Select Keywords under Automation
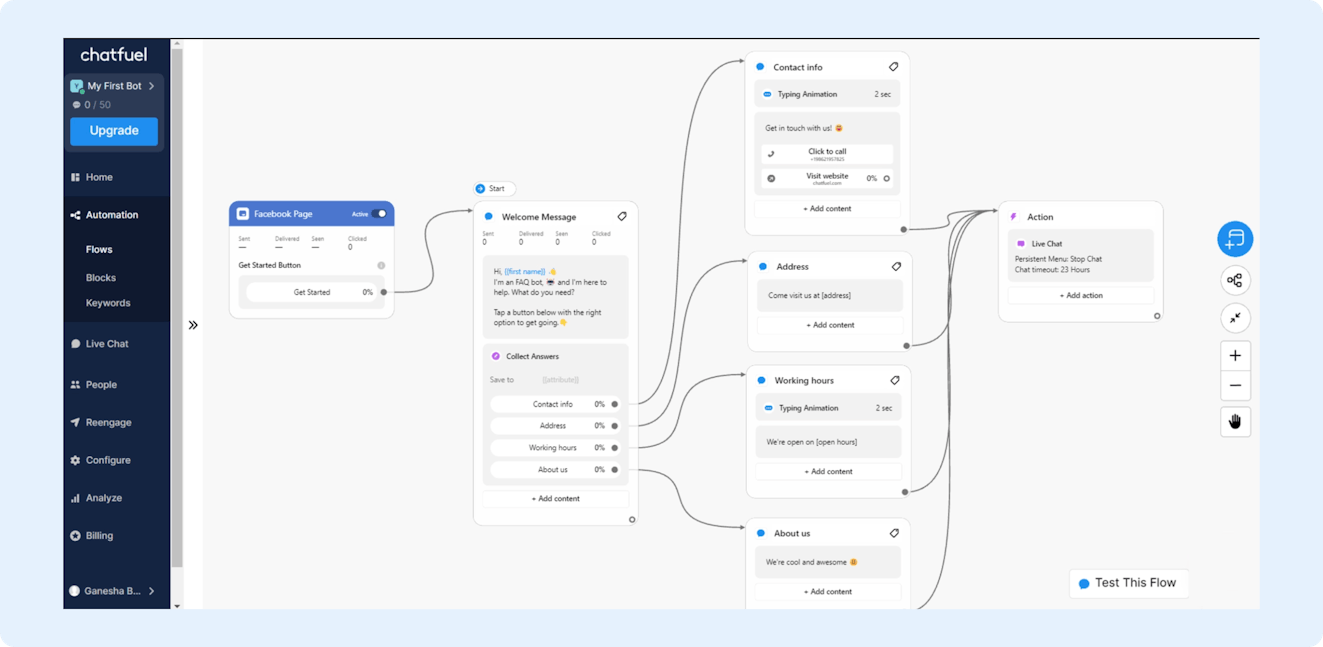This screenshot has width=1323, height=647. point(108,303)
